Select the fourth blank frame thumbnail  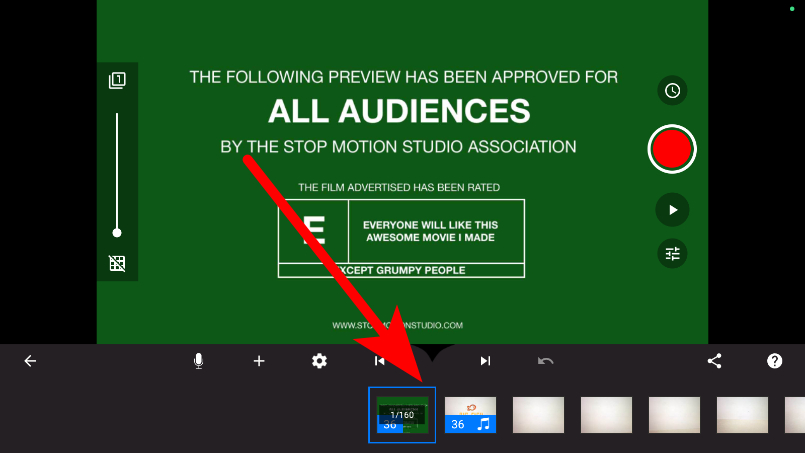(x=606, y=415)
